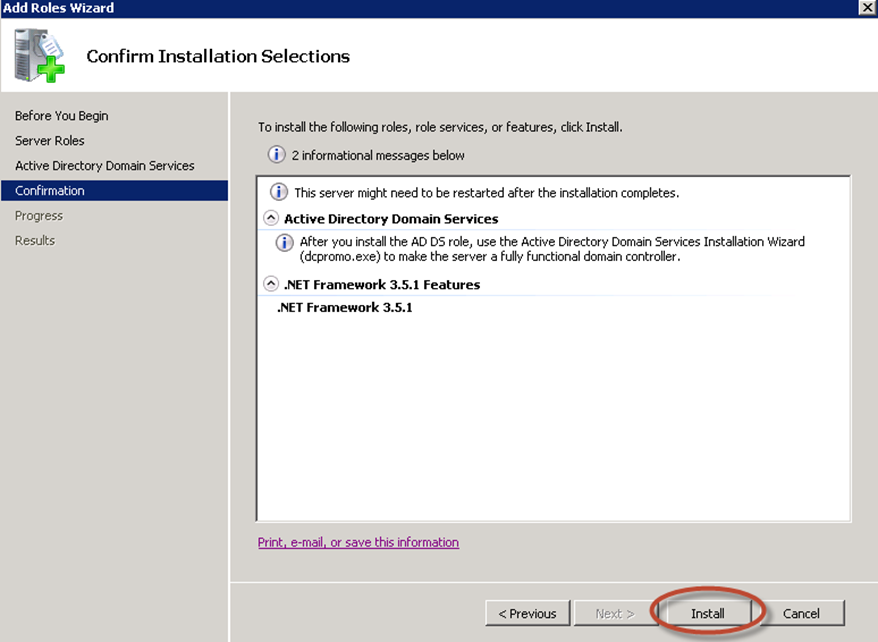This screenshot has width=878, height=642.
Task: Open Print, e-mail, or save this information link
Action: coord(358,542)
